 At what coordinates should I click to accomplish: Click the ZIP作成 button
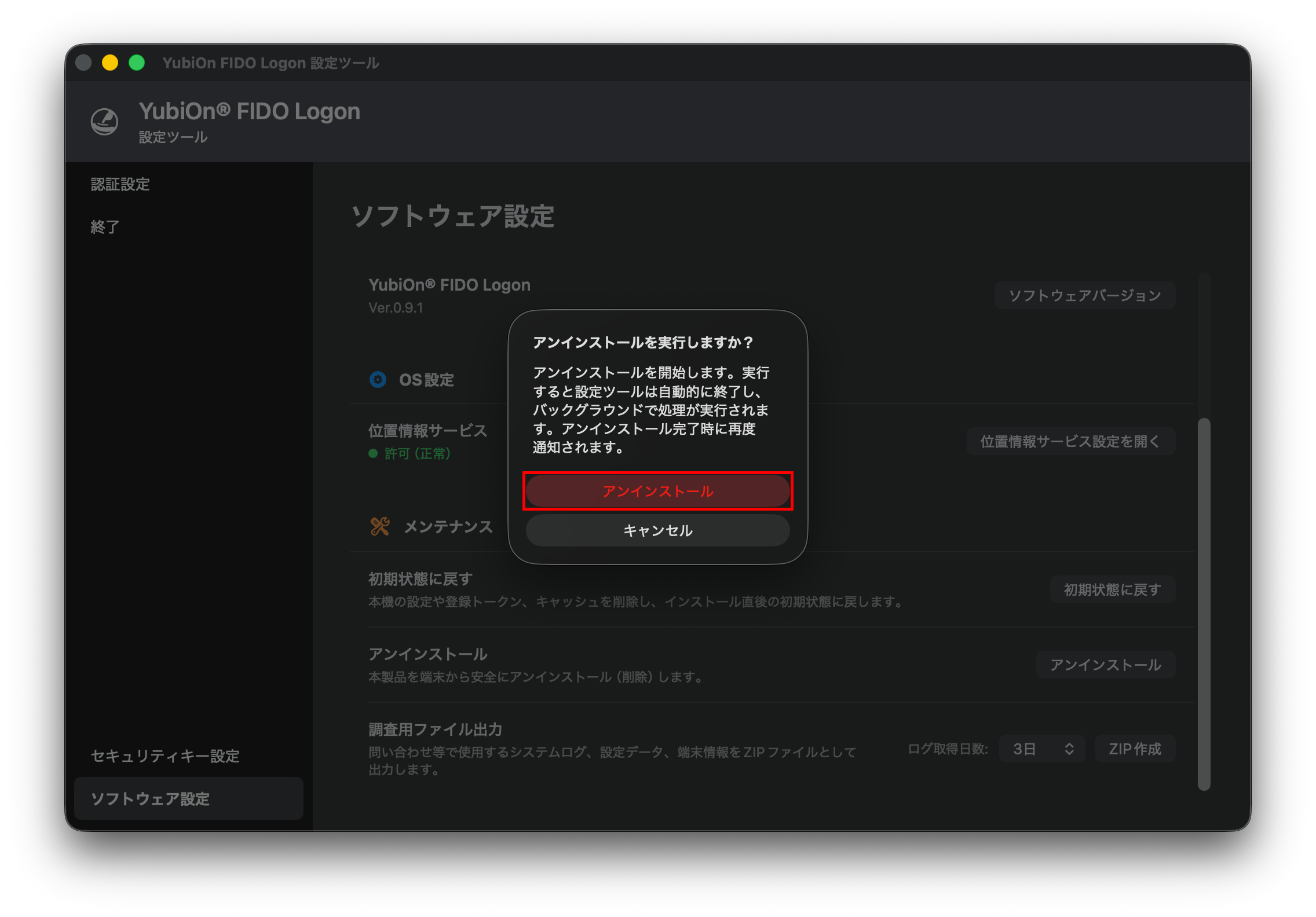click(1135, 749)
